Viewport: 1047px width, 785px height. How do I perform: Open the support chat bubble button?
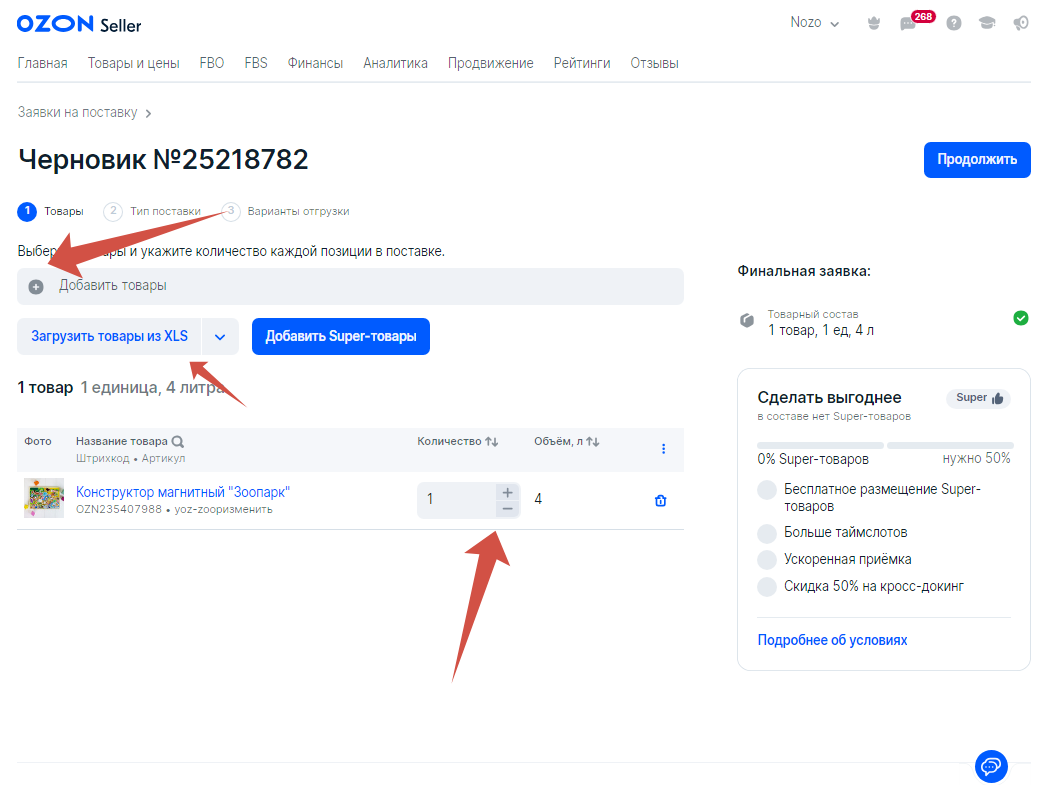[991, 766]
